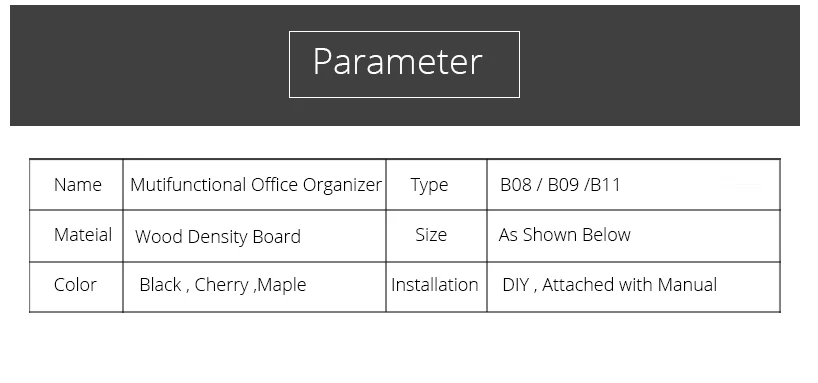
Task: Select the DIY , Attached with Manual text
Action: [x=609, y=285]
